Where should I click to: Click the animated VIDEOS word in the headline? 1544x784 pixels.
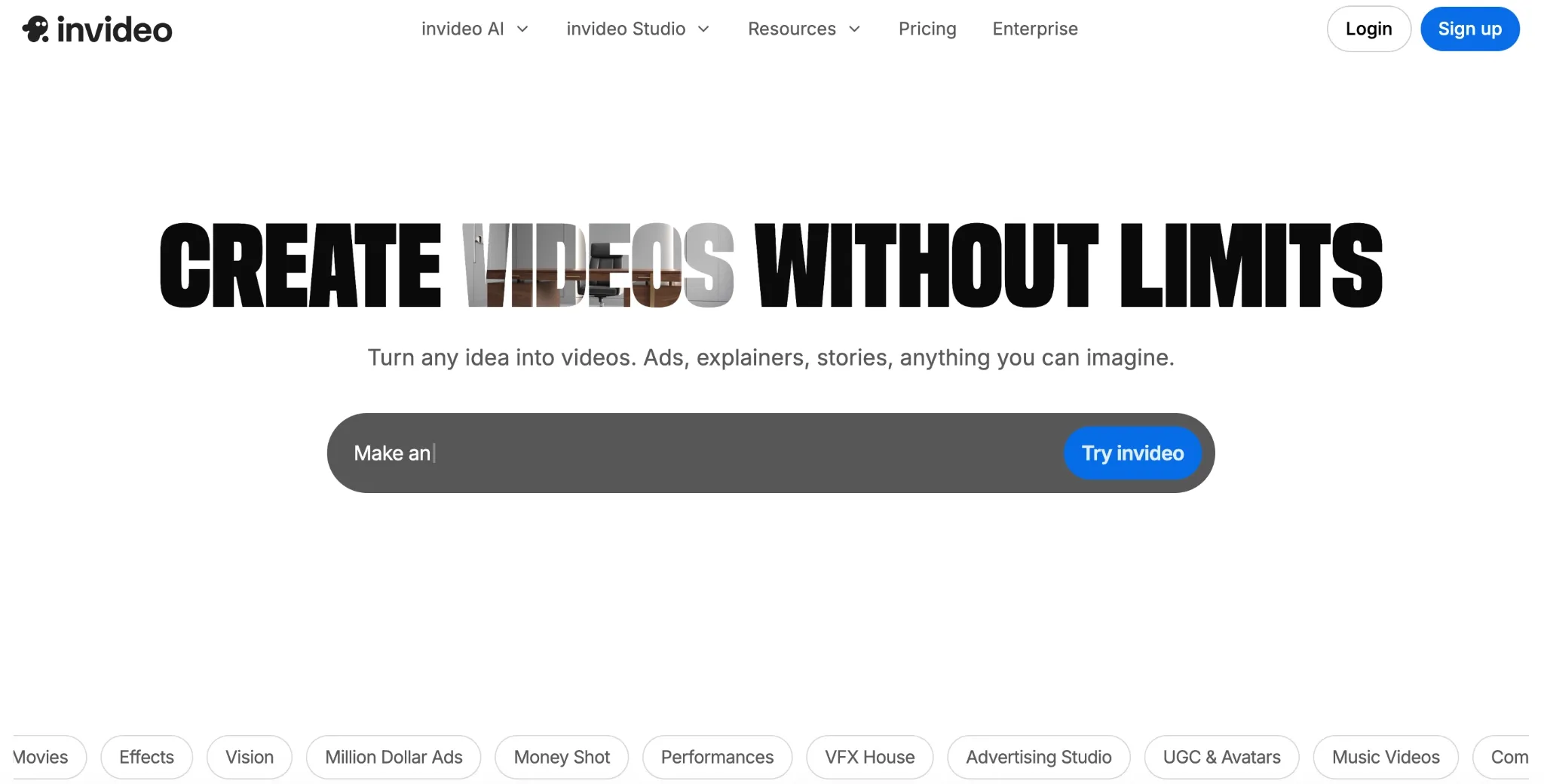point(598,265)
